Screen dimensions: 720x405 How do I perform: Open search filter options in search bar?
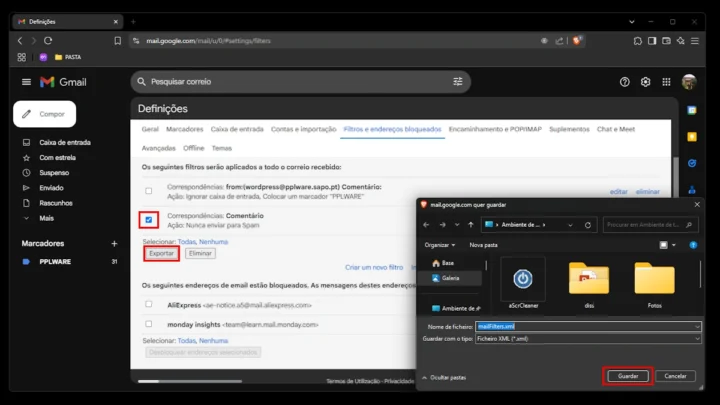(458, 82)
